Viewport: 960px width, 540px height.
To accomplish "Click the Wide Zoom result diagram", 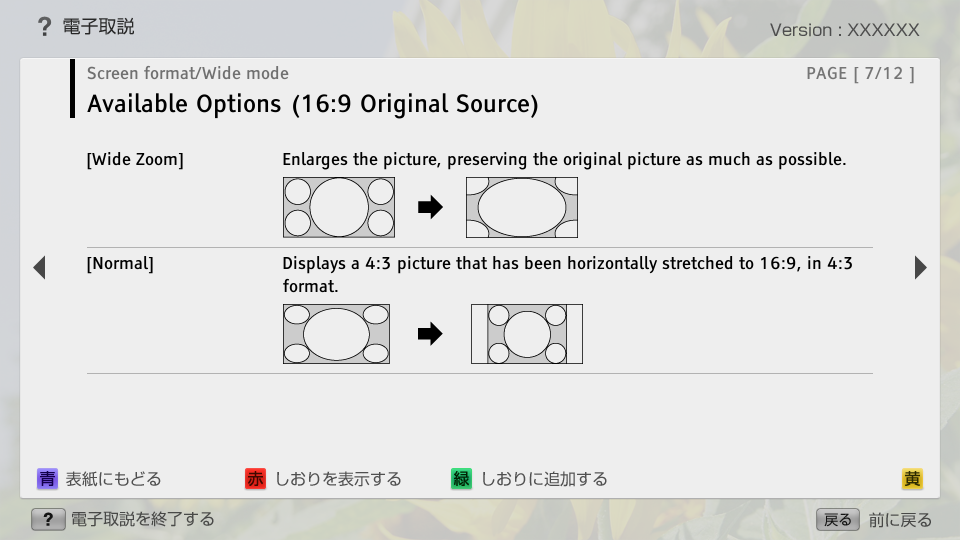I will click(522, 208).
